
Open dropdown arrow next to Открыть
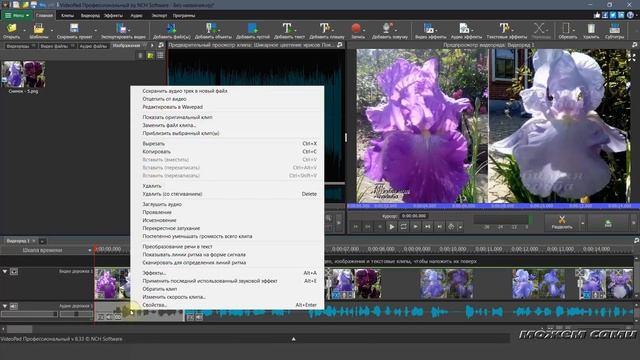24,30
